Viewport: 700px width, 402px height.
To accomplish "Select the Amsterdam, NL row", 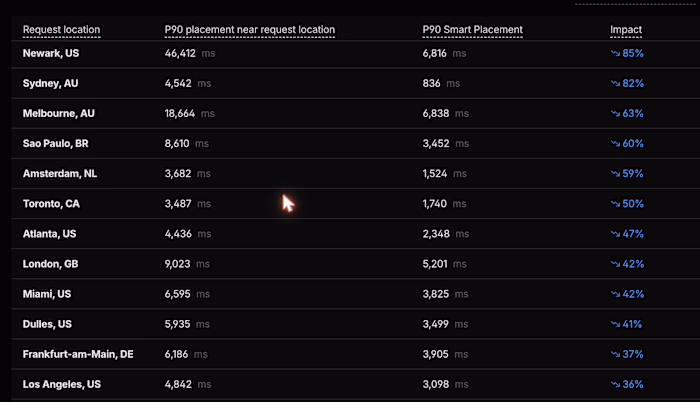I will tap(355, 174).
